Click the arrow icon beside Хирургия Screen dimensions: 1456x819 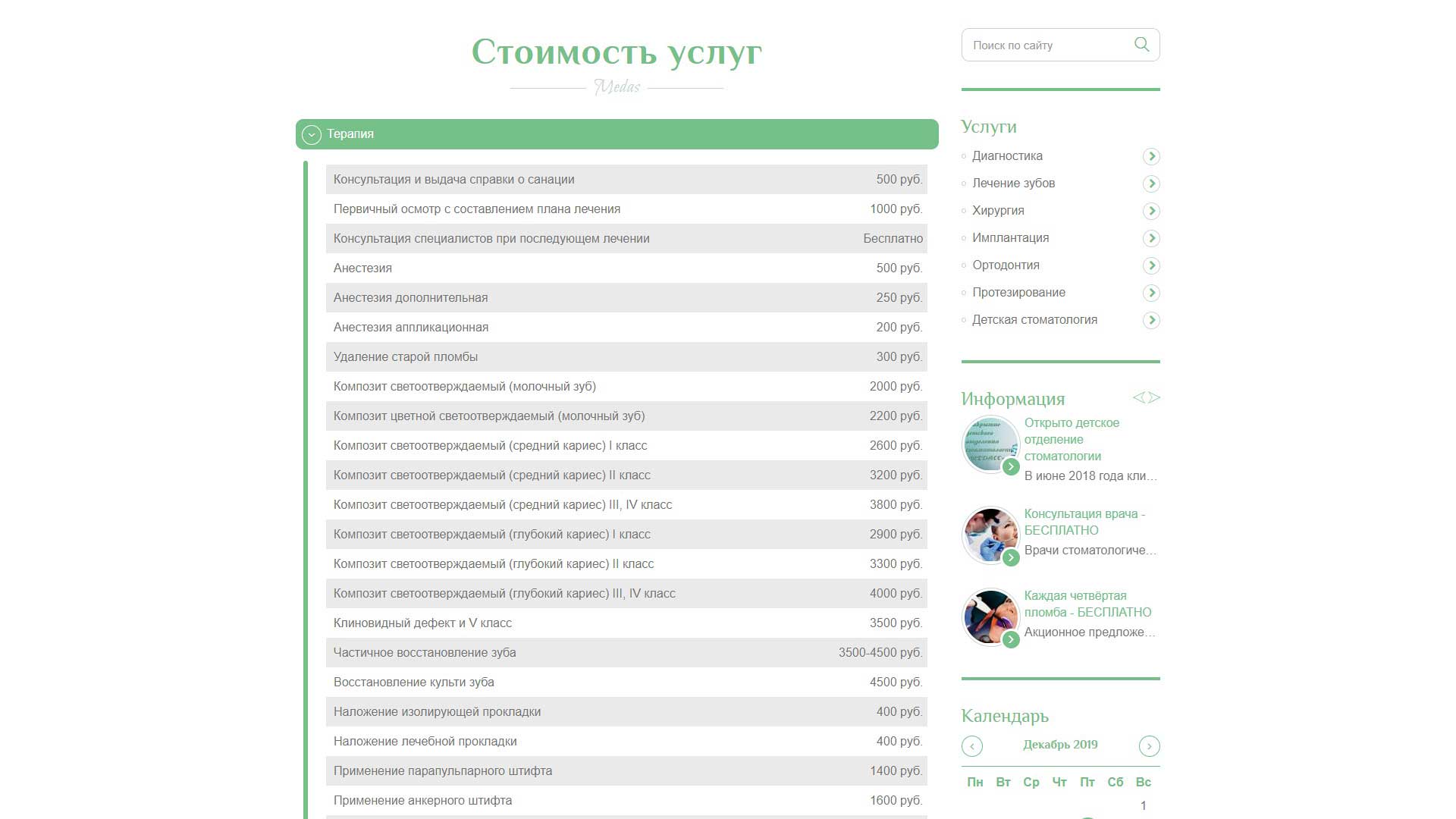point(1152,211)
